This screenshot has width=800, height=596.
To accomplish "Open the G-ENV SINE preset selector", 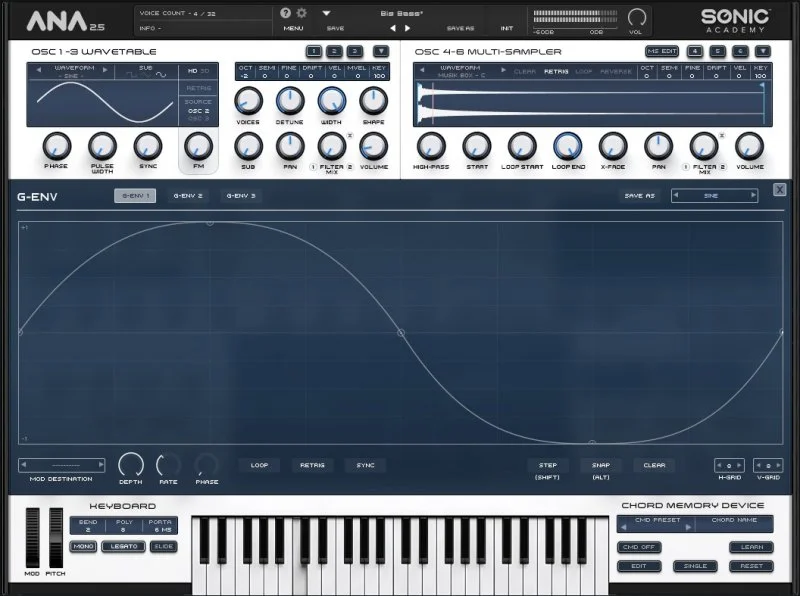I will pos(714,195).
